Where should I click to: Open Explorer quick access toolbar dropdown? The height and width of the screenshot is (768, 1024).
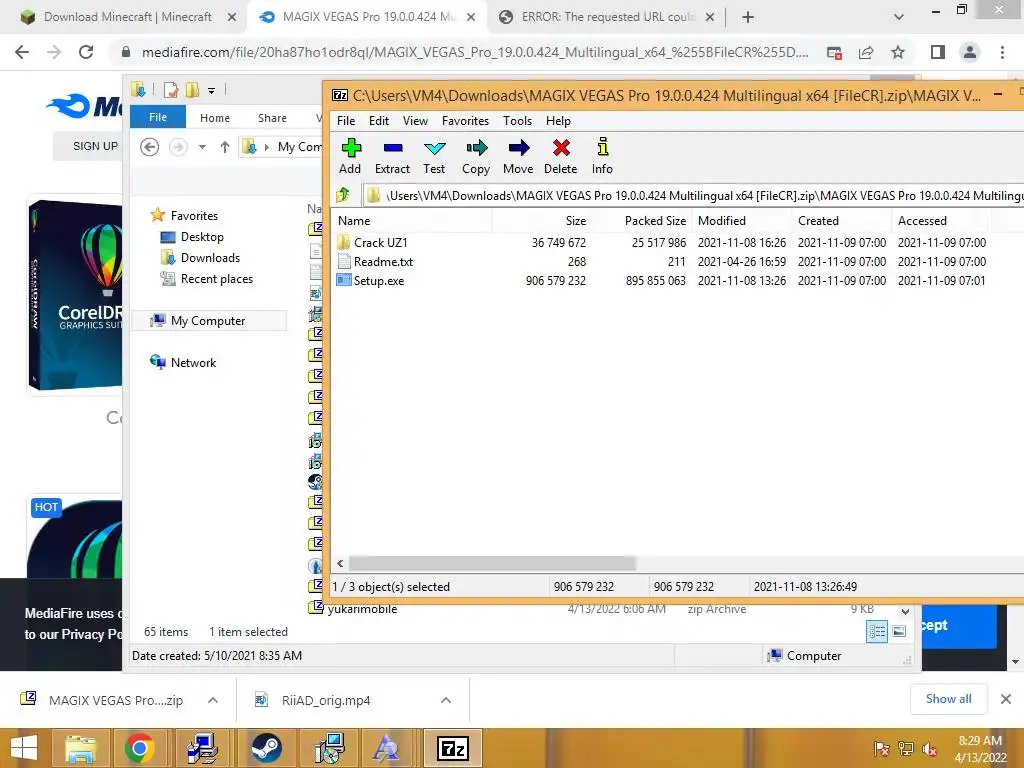[212, 91]
